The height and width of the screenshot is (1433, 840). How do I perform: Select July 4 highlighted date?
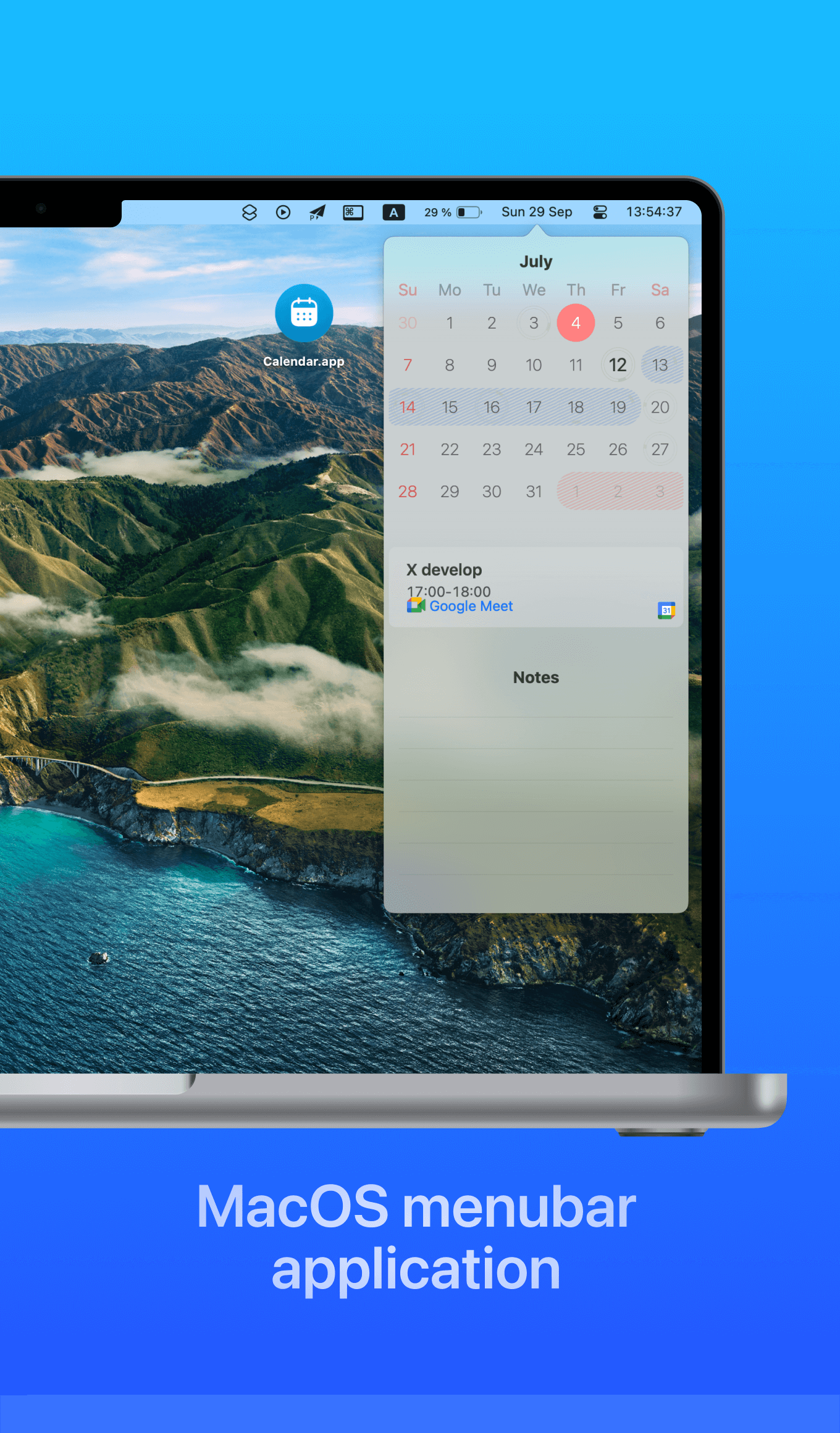576,322
